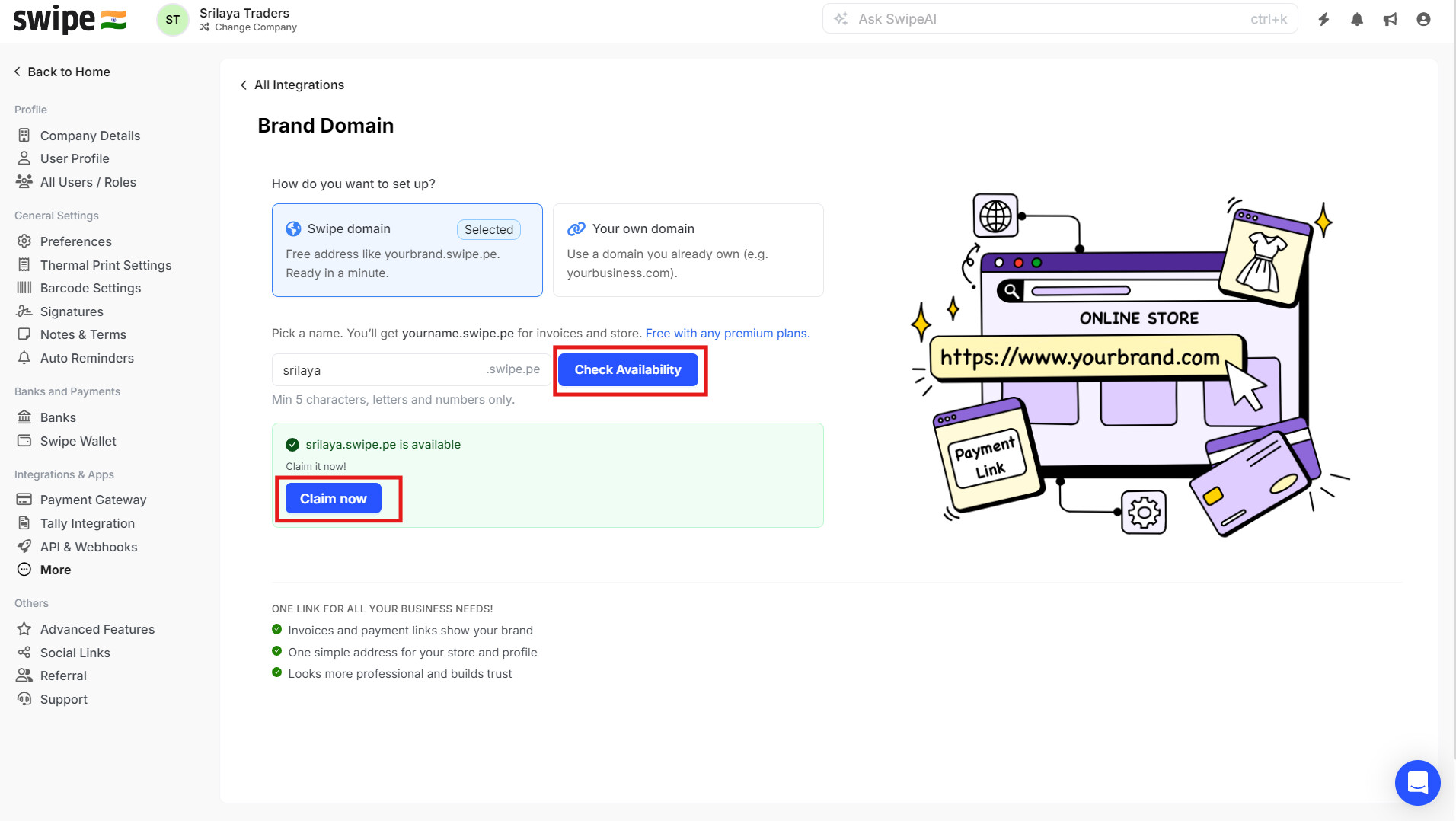Go back via All Integrations chevron

pos(244,85)
